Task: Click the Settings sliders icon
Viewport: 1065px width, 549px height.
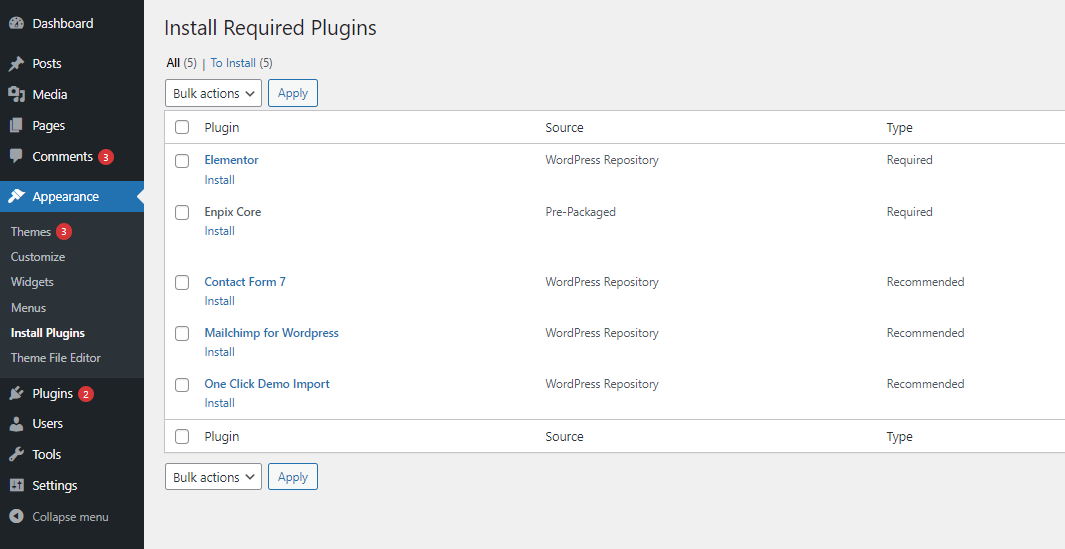Action: point(16,485)
